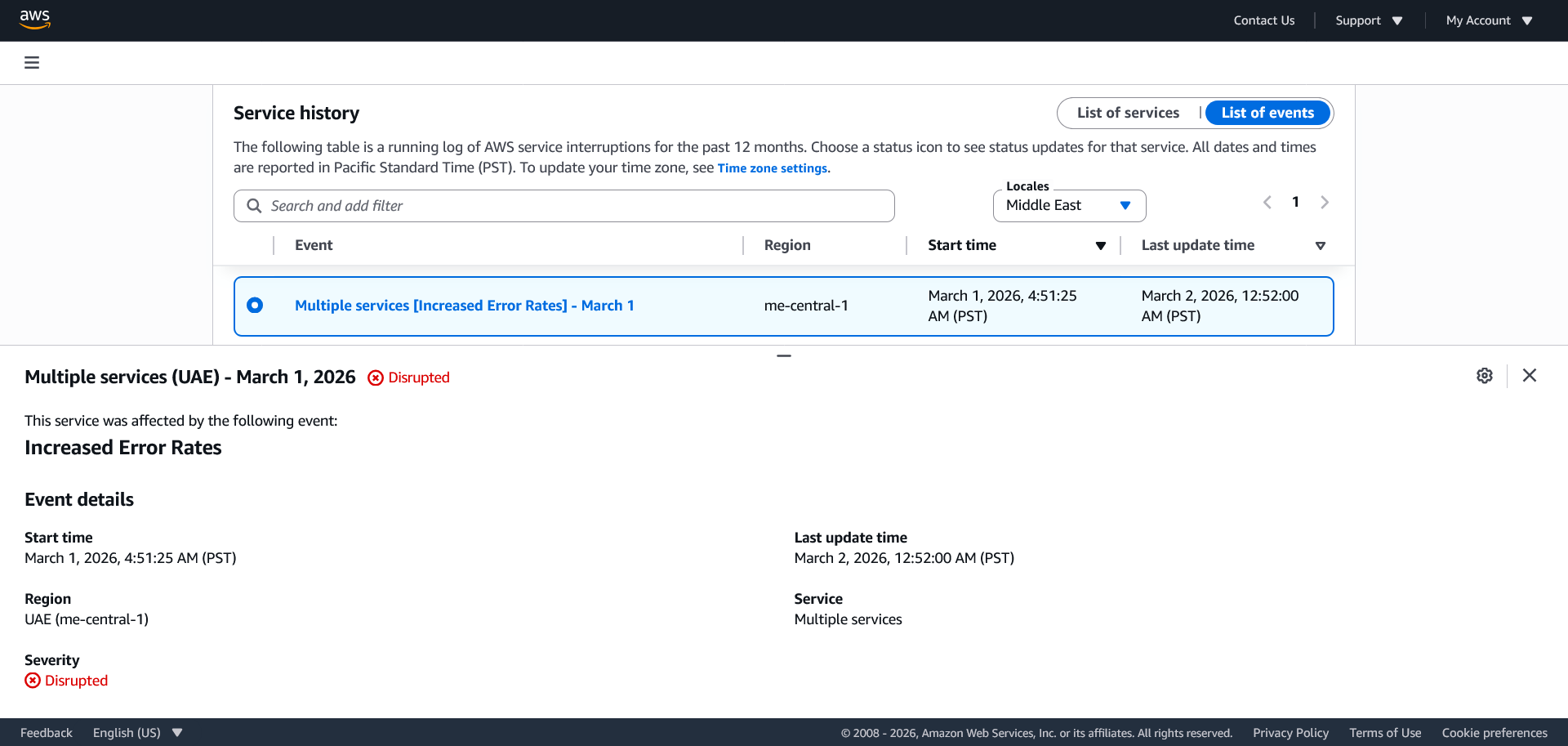Open the Locales Middle East dropdown
Image resolution: width=1568 pixels, height=746 pixels.
1068,206
